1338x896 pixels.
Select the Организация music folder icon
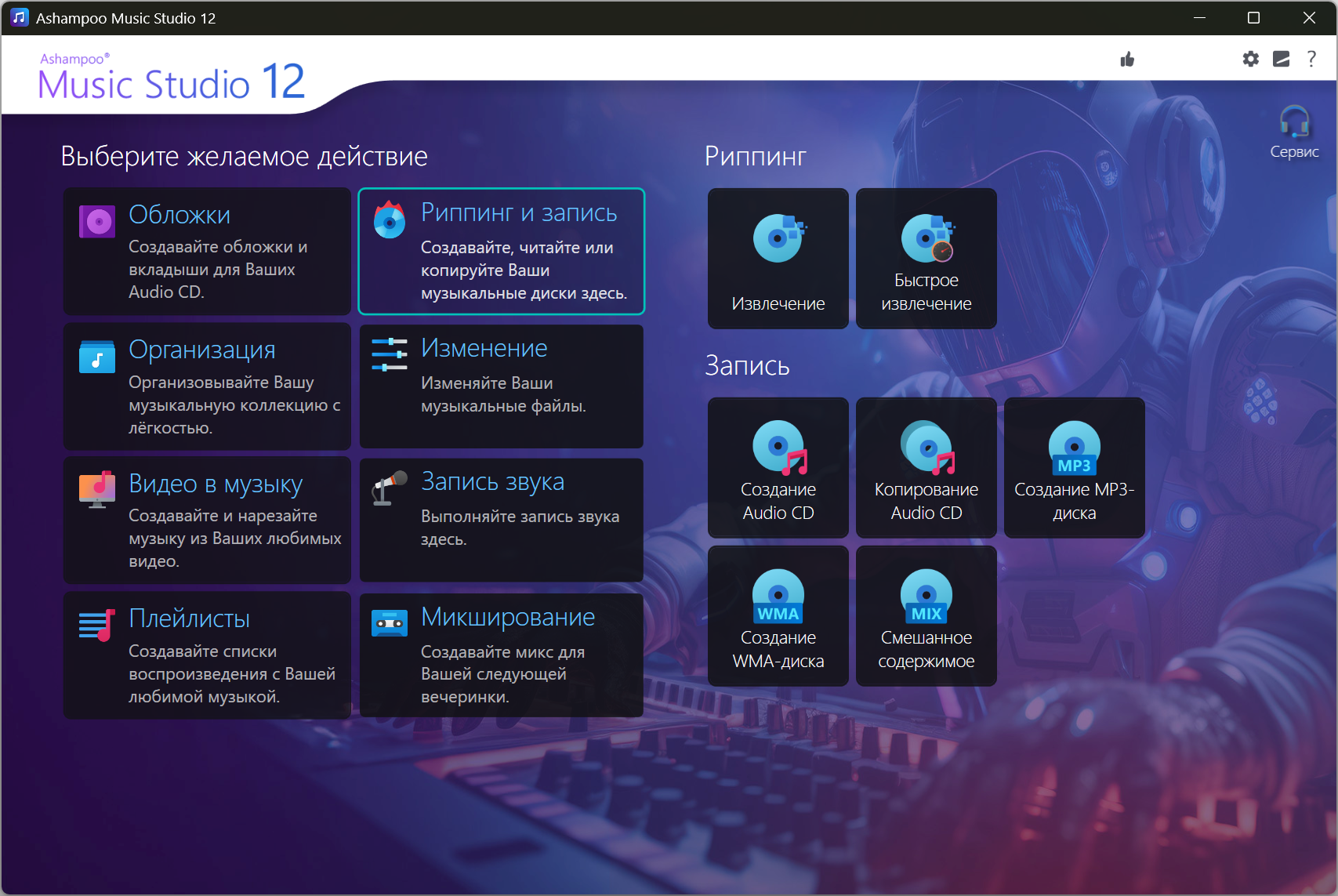(x=97, y=357)
